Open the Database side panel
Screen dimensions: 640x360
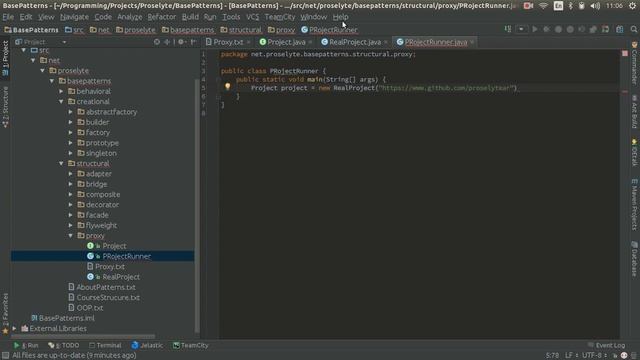click(634, 259)
